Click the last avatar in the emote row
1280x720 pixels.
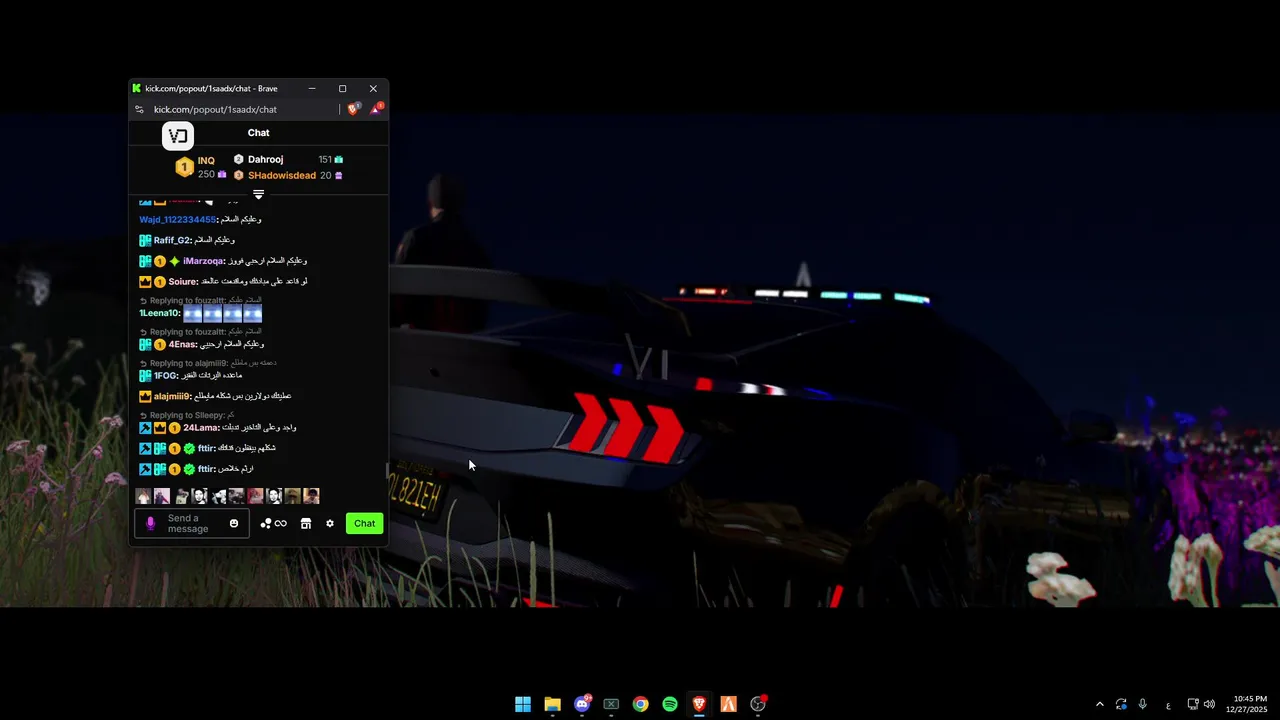point(311,496)
